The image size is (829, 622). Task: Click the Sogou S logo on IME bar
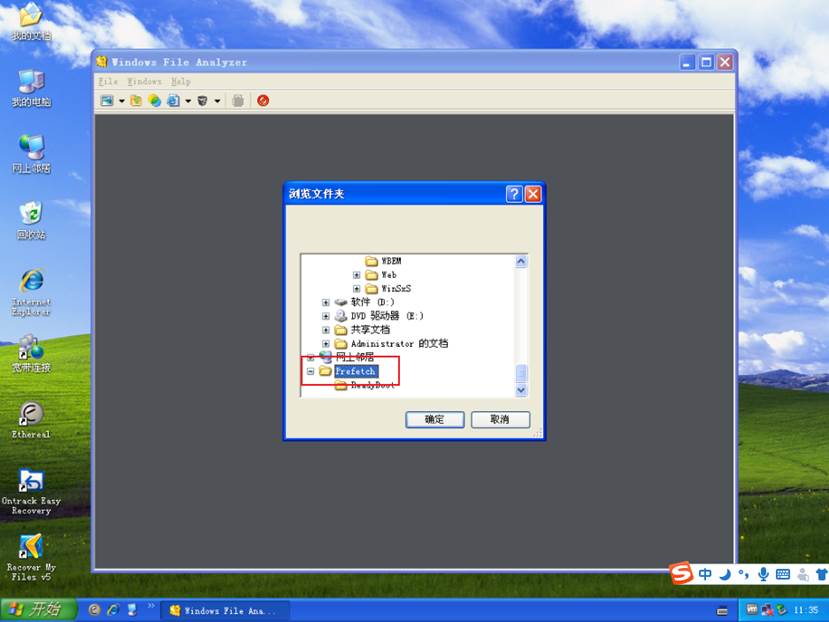[682, 573]
